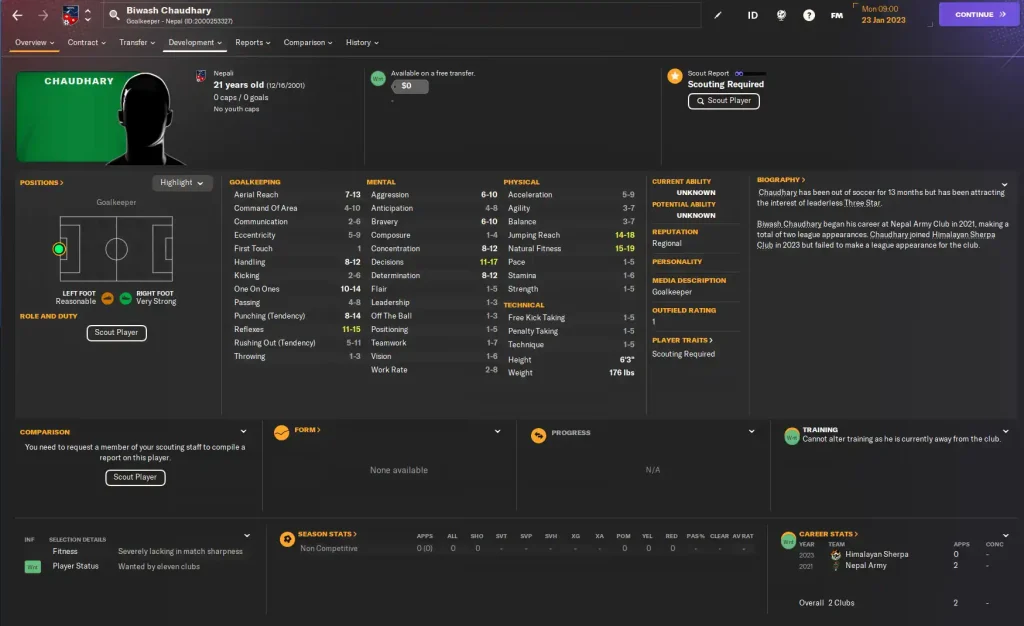1024x626 pixels.
Task: Open the Overview tab menu
Action: pos(34,42)
